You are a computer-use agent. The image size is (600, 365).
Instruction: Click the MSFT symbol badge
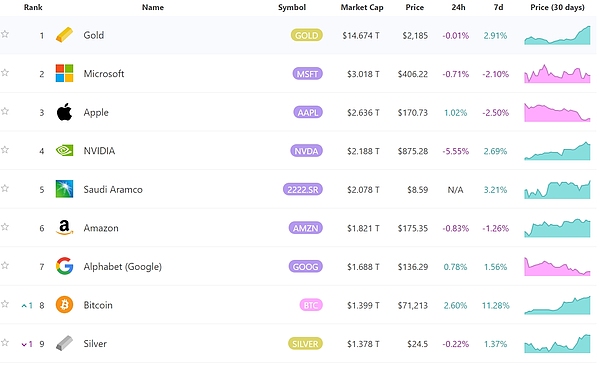pos(308,74)
